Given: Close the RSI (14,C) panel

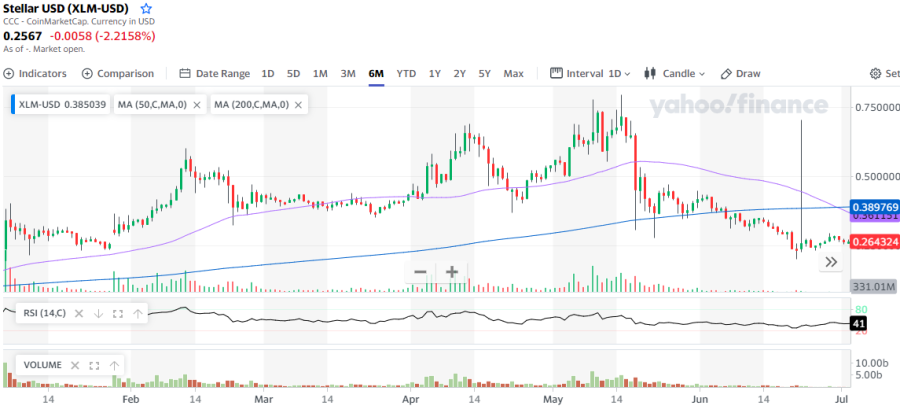Looking at the screenshot, I should pyautogui.click(x=79, y=313).
